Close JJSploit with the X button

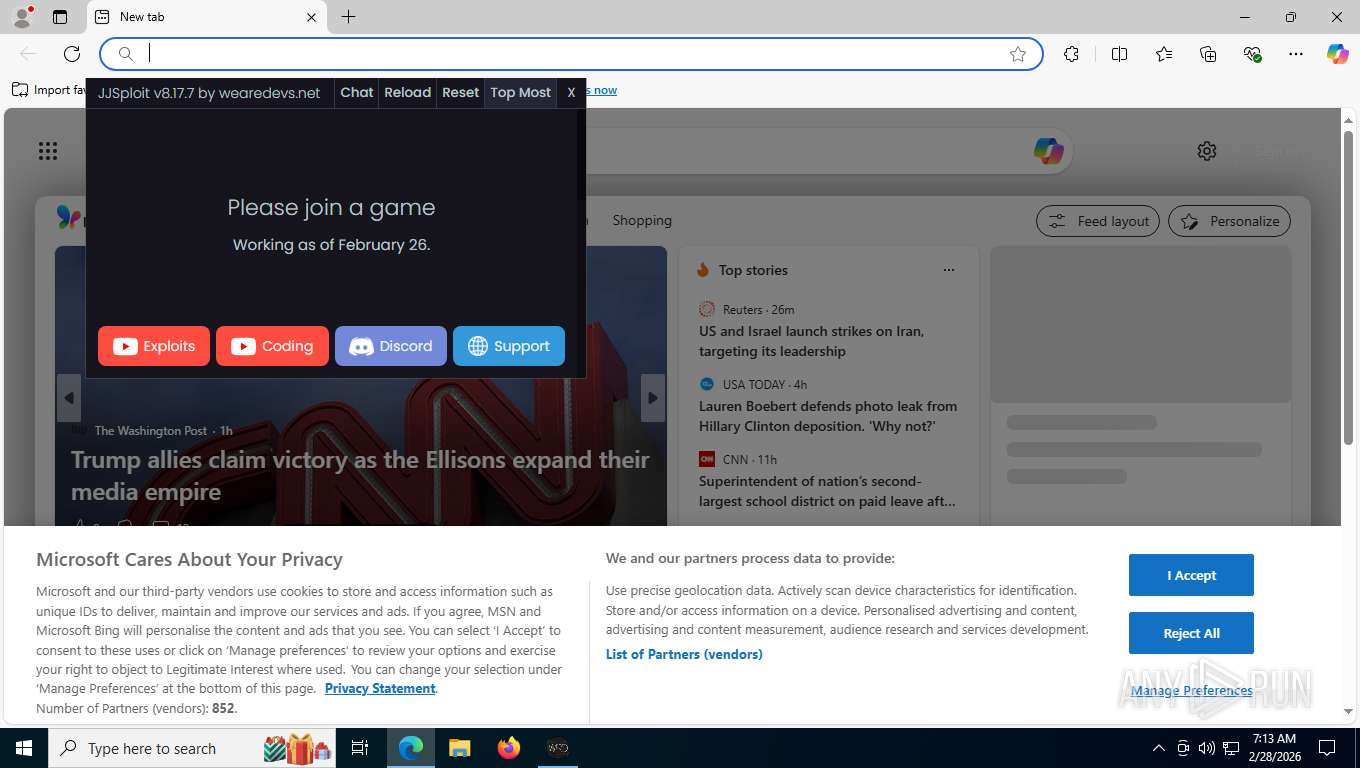coord(571,92)
